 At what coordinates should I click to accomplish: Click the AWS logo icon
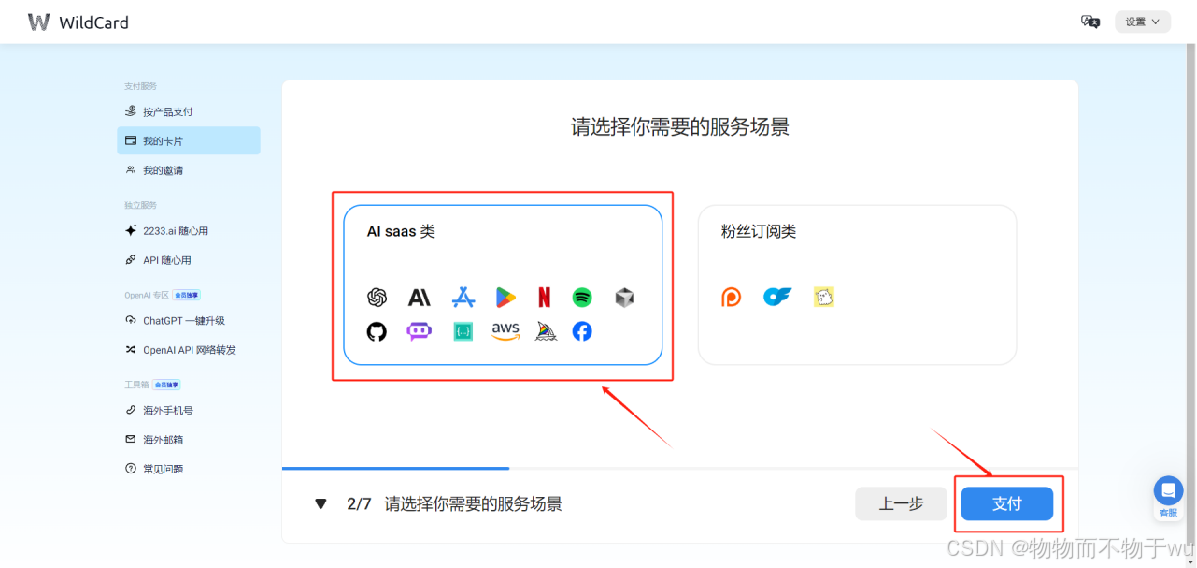(505, 331)
